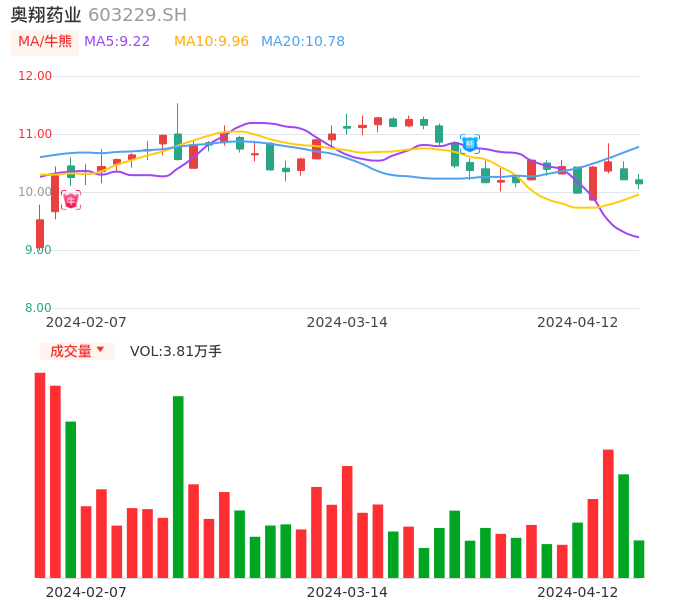This screenshot has height=606, width=686.
Task: Click the tallest red volume bar at far left
Action: pyautogui.click(x=40, y=475)
